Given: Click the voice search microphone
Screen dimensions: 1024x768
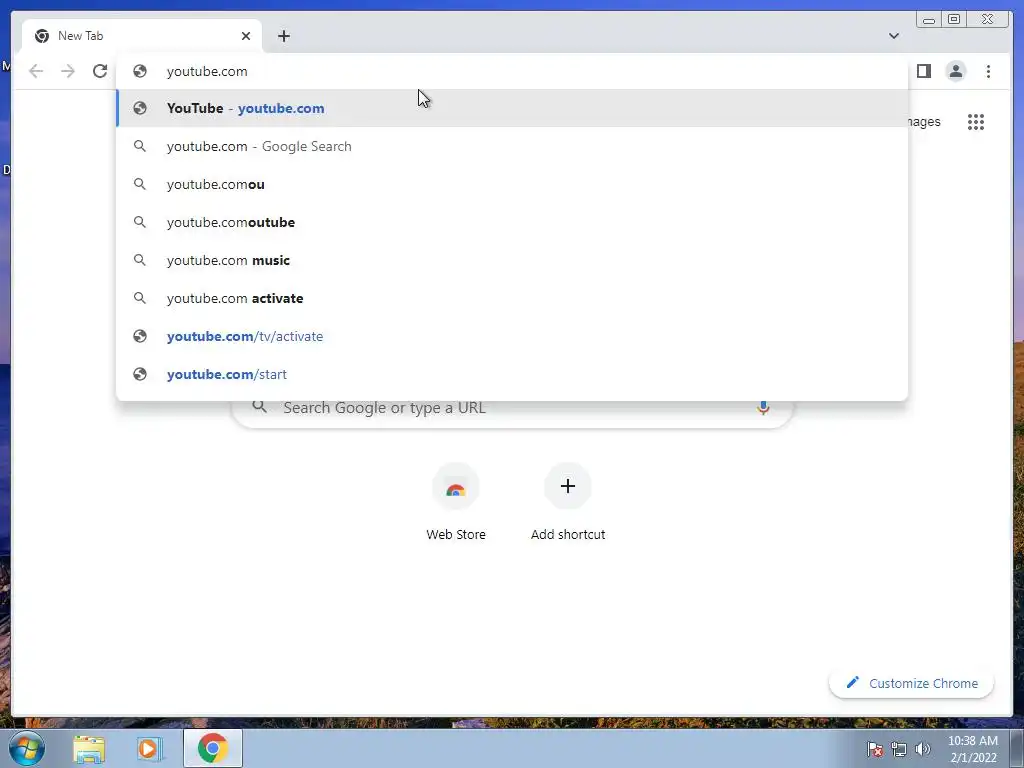Looking at the screenshot, I should coord(763,408).
